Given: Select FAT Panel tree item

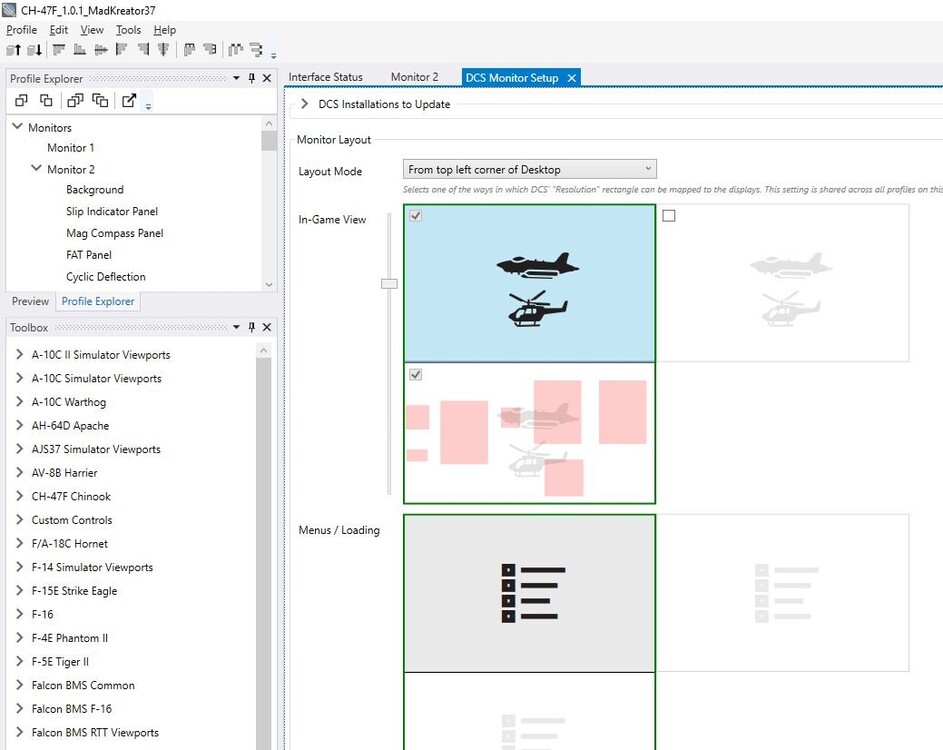Looking at the screenshot, I should click(x=88, y=254).
